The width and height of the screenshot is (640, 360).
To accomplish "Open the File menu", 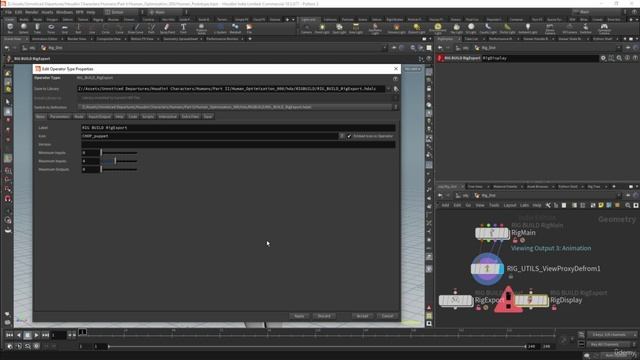I will [x=9, y=12].
